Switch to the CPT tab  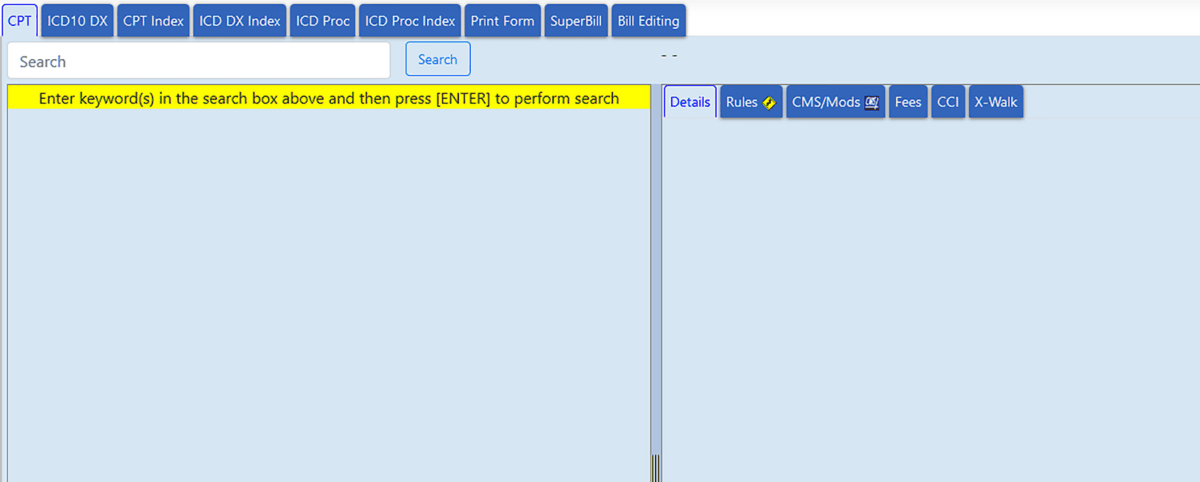(x=20, y=21)
